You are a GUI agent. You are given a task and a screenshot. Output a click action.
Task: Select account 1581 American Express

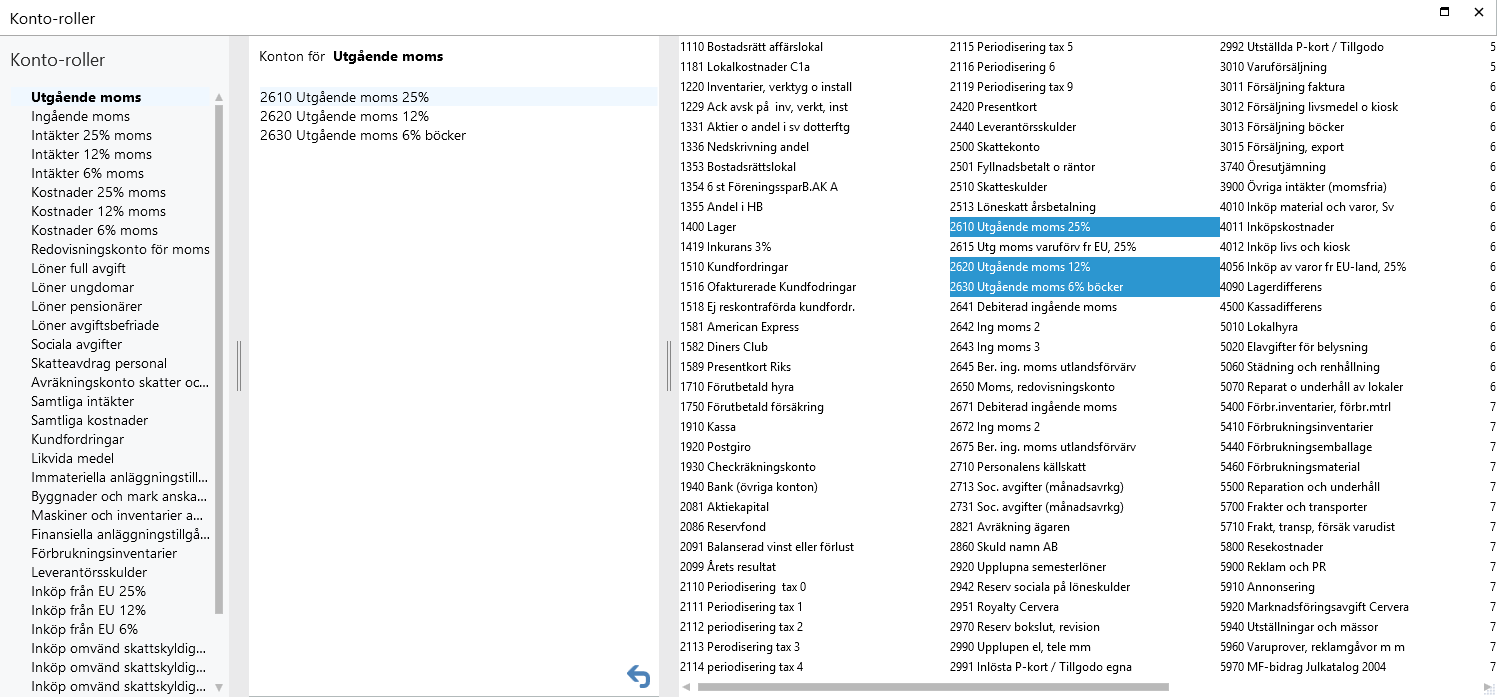pos(739,327)
